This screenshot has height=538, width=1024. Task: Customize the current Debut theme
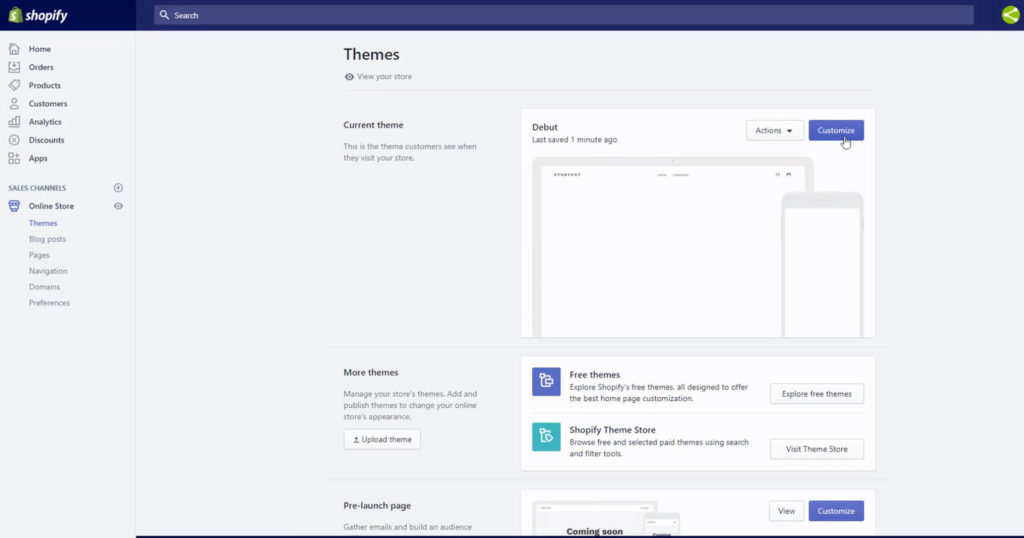836,131
